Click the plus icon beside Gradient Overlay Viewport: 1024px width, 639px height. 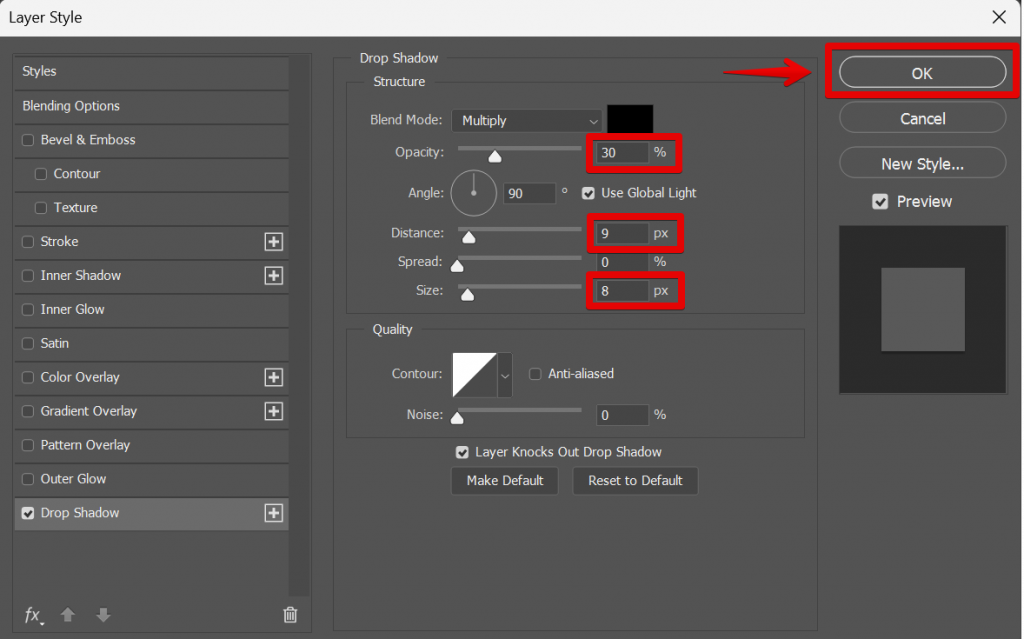[x=273, y=411]
